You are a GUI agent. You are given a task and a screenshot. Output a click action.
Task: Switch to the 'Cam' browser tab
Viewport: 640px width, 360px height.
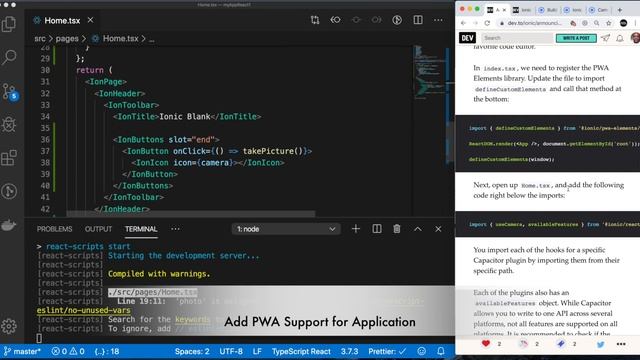[598, 10]
